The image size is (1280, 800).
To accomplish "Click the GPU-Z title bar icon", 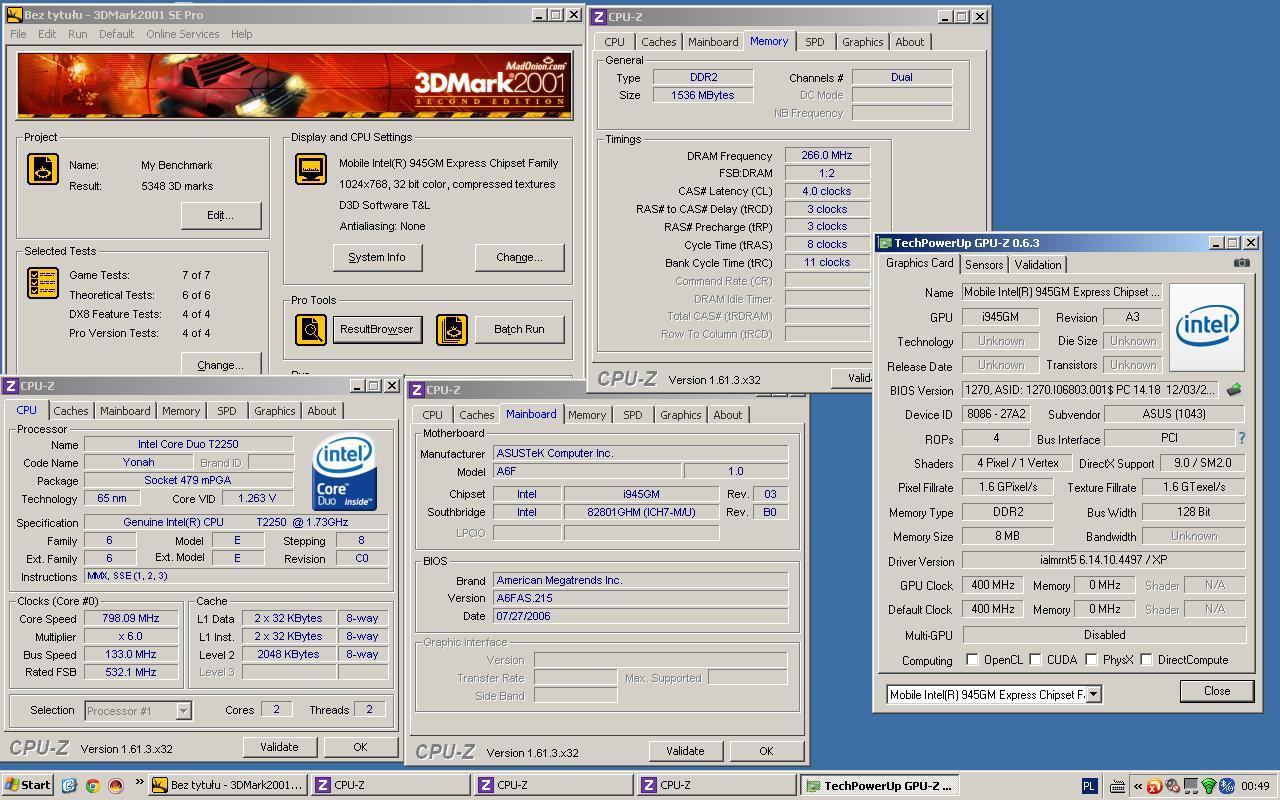I will tap(885, 242).
